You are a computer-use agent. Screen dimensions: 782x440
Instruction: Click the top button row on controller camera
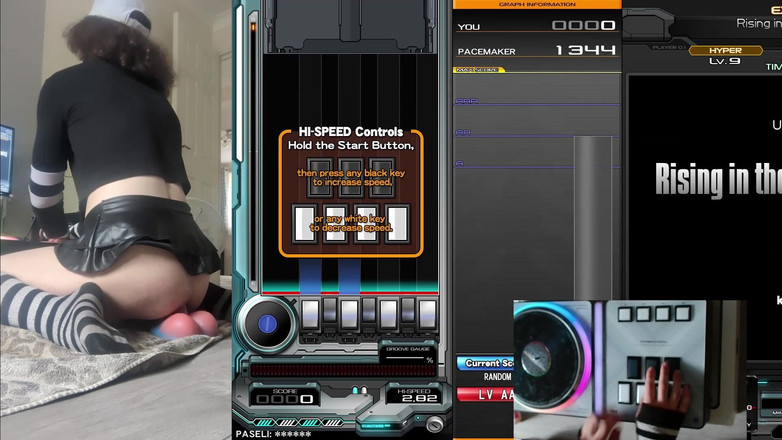[653, 314]
